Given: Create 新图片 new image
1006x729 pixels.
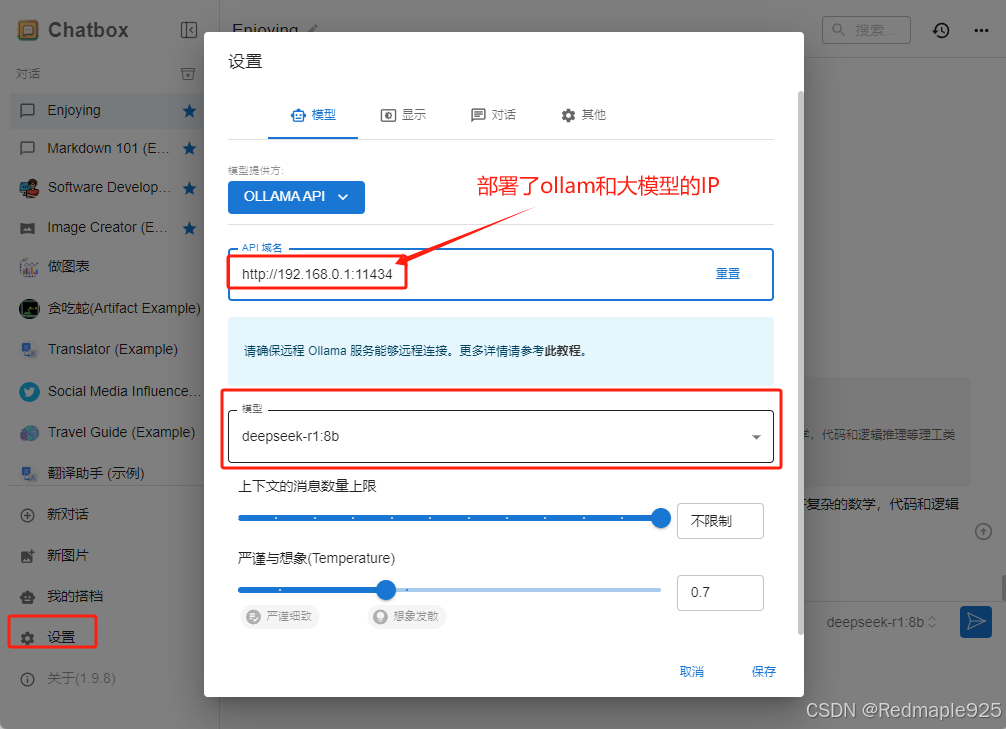Looking at the screenshot, I should coord(68,556).
